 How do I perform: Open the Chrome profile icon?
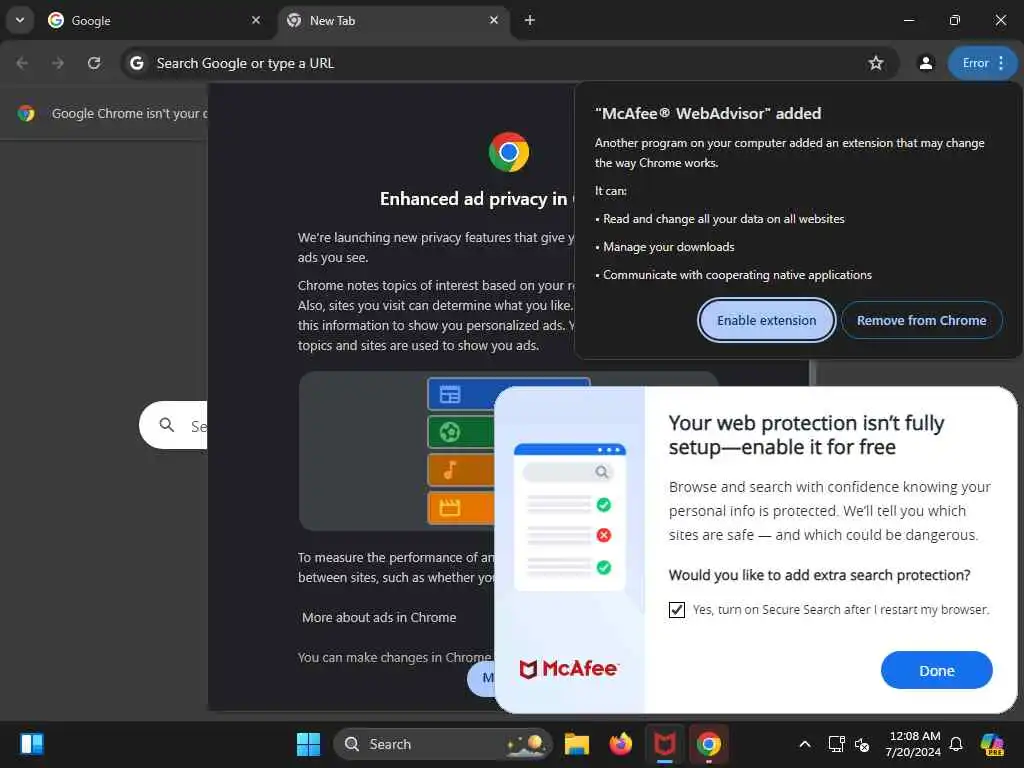tap(925, 63)
